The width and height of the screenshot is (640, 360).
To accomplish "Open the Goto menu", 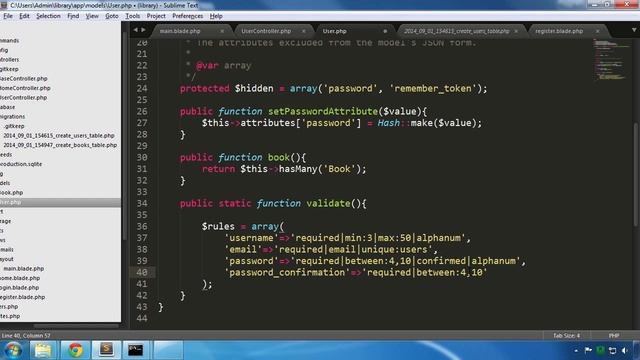I will tap(111, 16).
